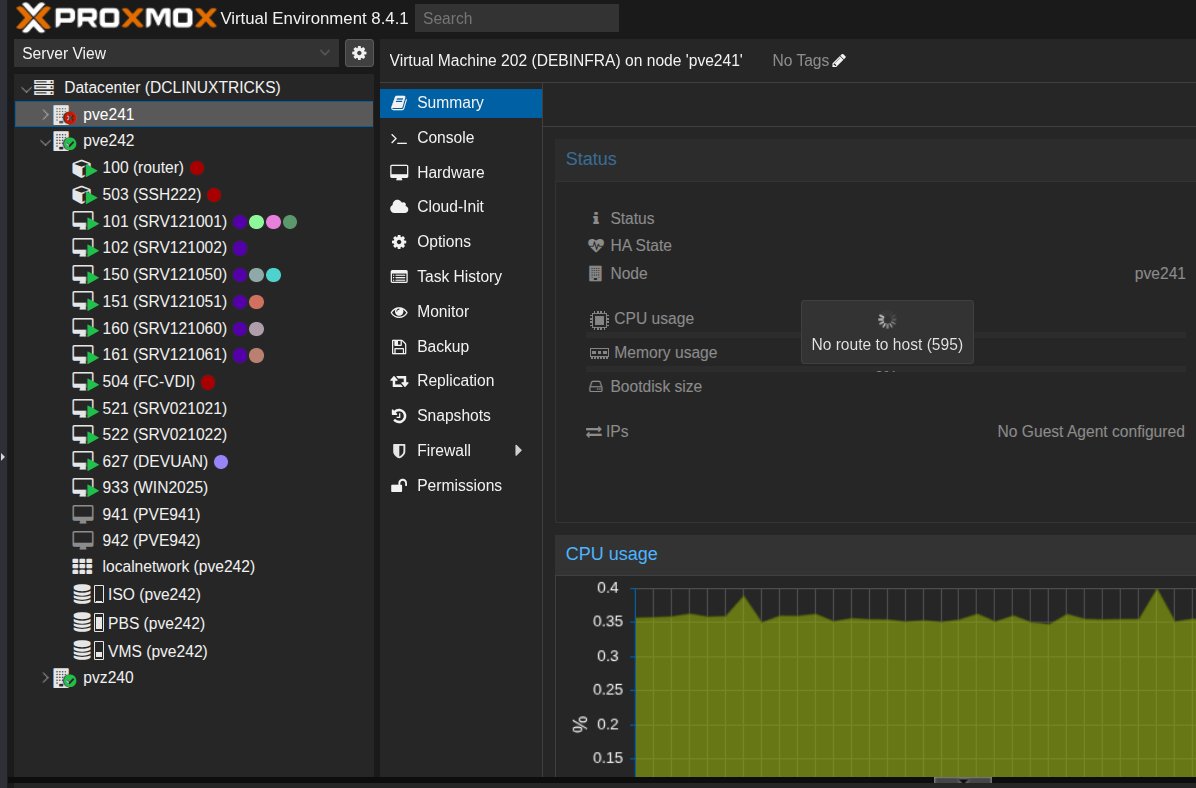Click the VM icon for 101 (SRV121001)
This screenshot has height=788, width=1196.
(85, 222)
